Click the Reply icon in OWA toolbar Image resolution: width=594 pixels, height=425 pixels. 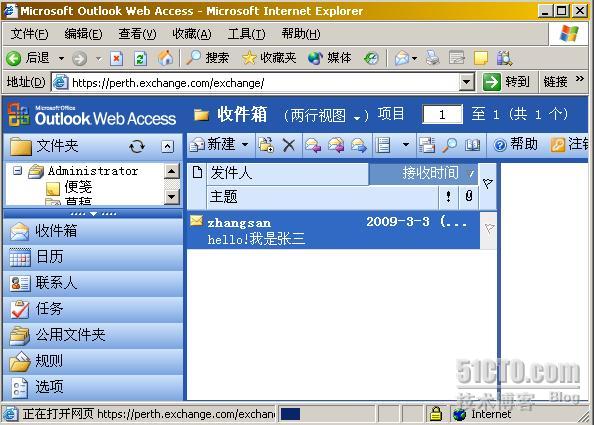click(x=313, y=145)
